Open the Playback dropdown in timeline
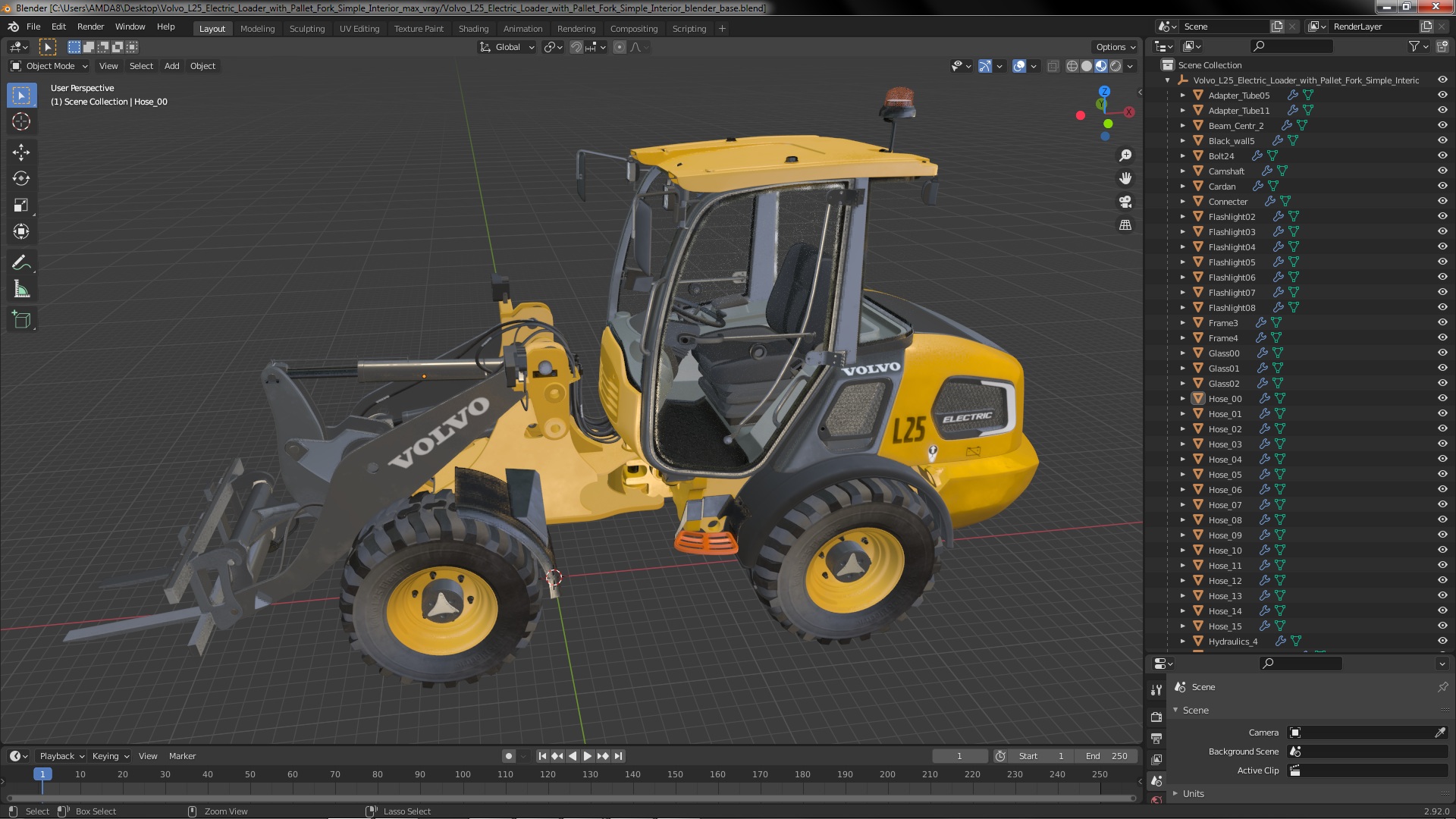The image size is (1456, 819). coord(61,756)
